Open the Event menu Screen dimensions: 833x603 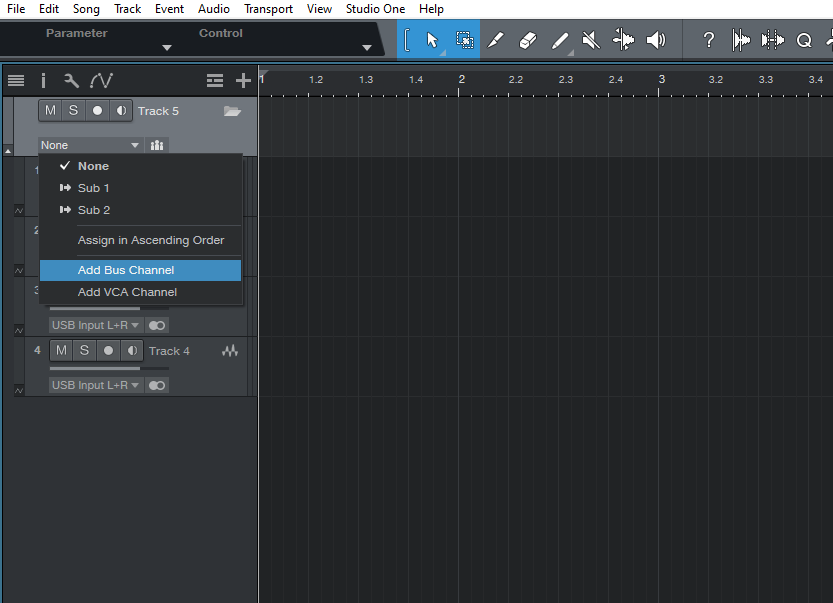(x=169, y=9)
